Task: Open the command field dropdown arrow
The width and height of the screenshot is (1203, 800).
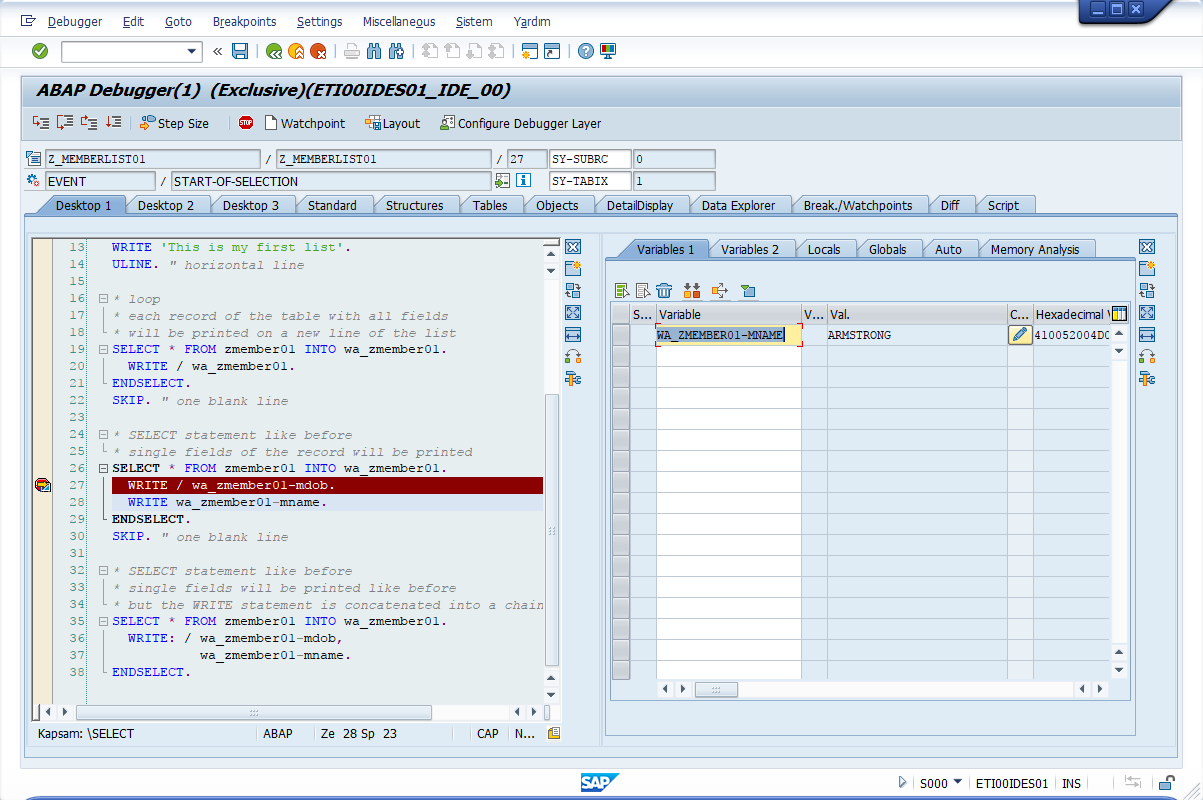Action: pos(192,51)
